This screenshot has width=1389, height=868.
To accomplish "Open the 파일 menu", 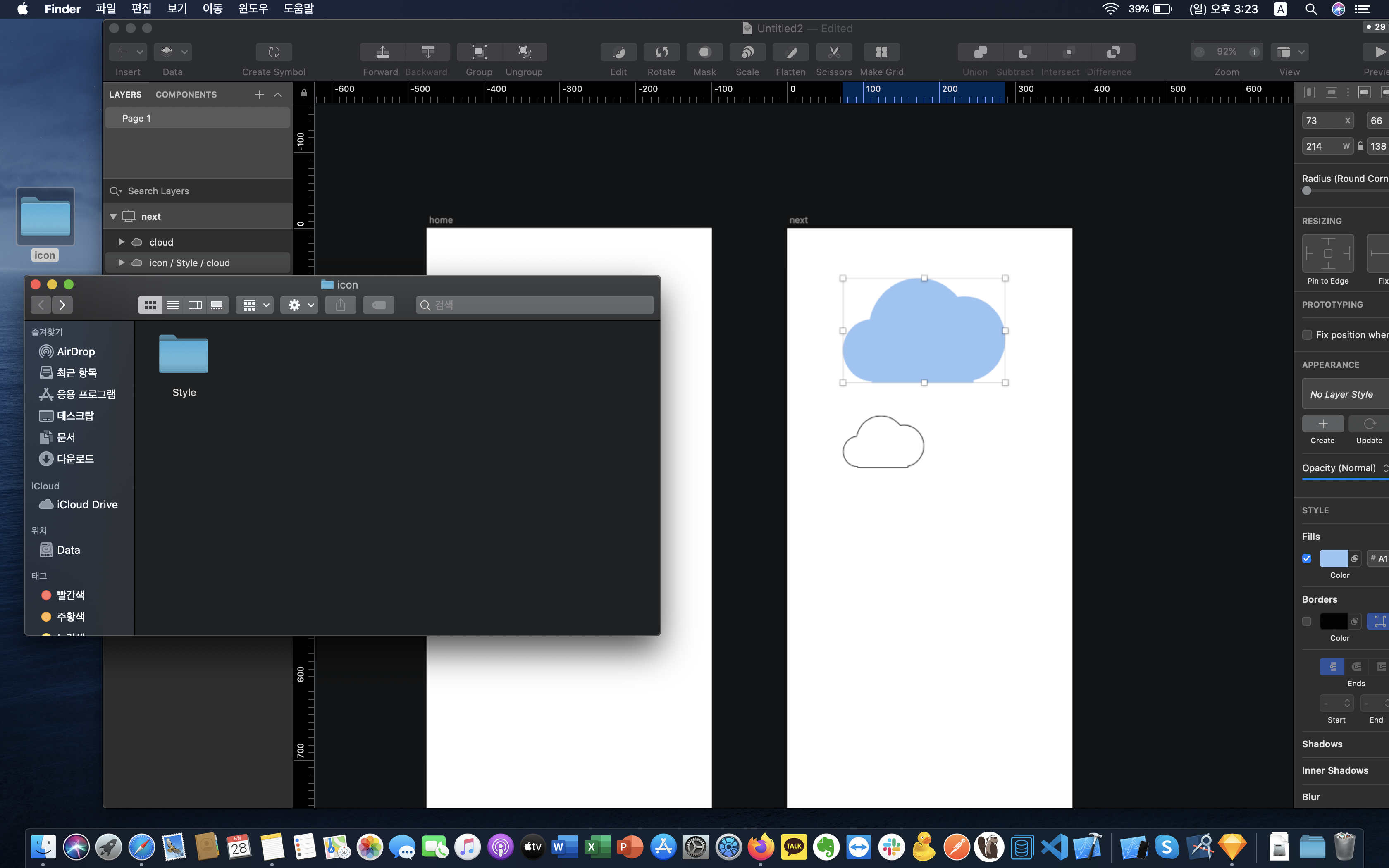I will point(105,9).
